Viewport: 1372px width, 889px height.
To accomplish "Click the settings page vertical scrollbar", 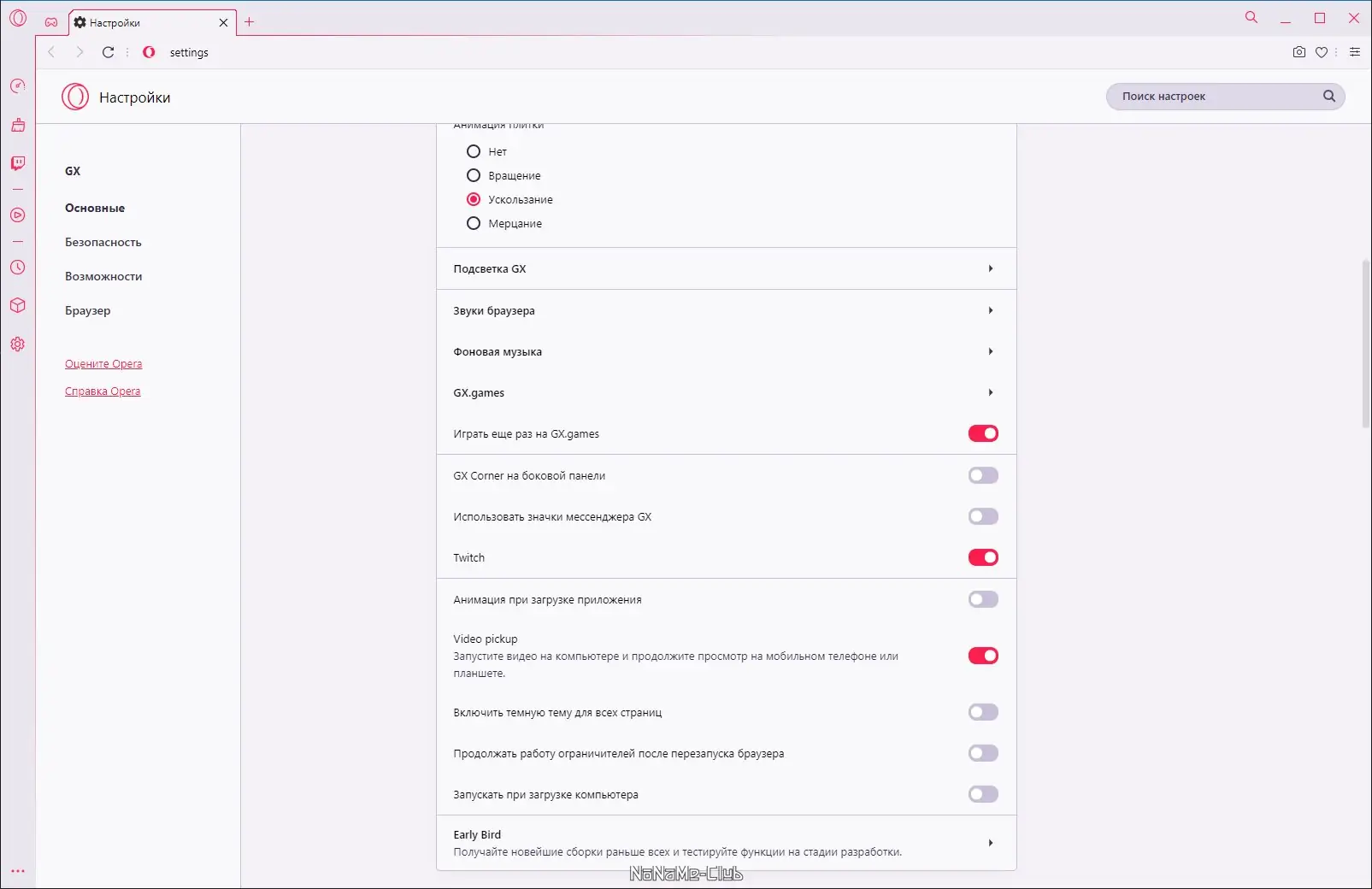I will click(1365, 344).
